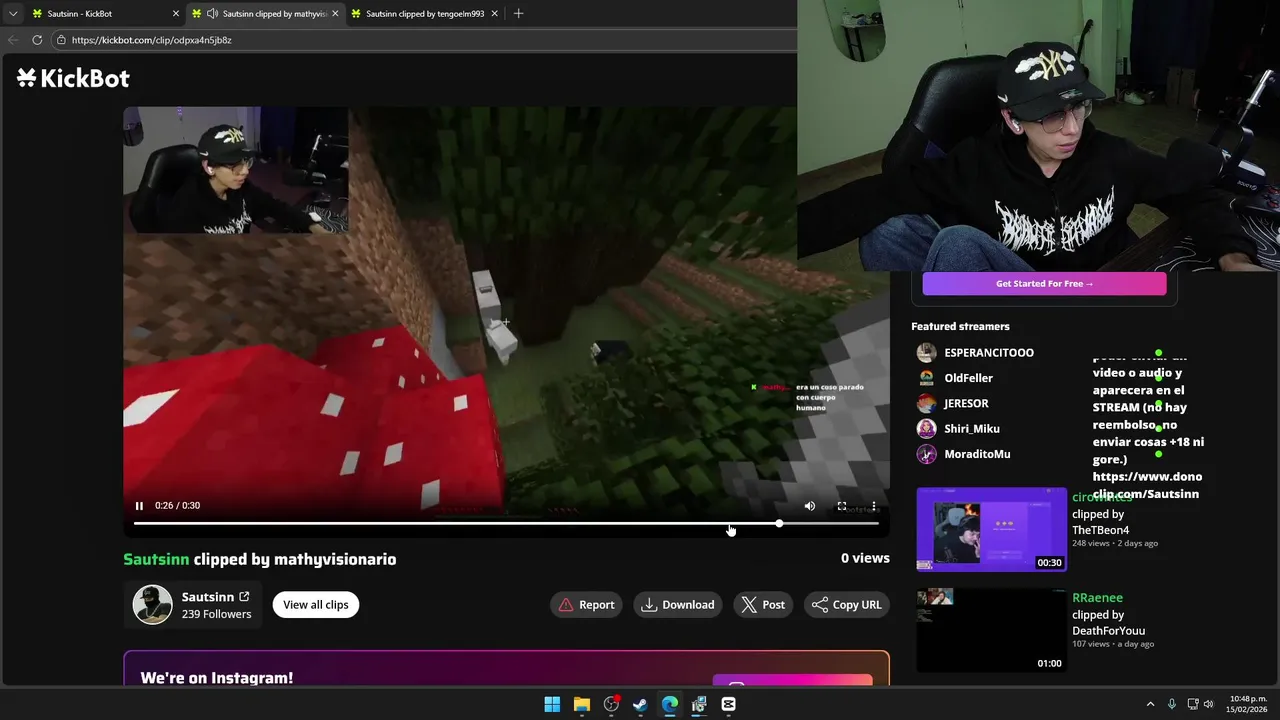This screenshot has height=720, width=1280.
Task: Open Windows Start menu
Action: [552, 704]
